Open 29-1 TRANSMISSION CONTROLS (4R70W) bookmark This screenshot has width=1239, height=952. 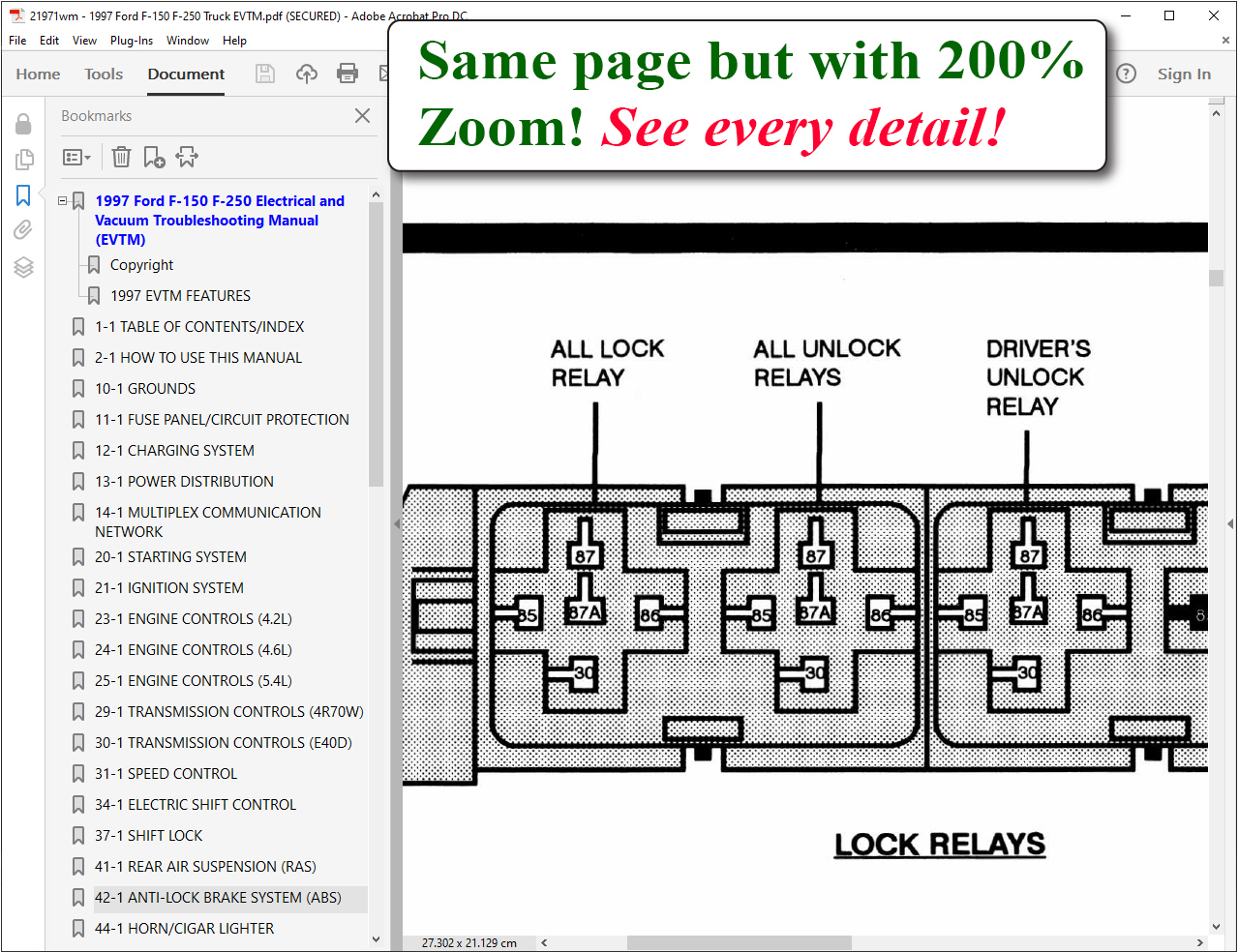(x=229, y=712)
